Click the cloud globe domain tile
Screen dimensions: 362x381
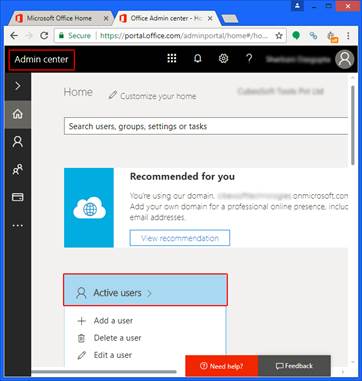click(89, 208)
